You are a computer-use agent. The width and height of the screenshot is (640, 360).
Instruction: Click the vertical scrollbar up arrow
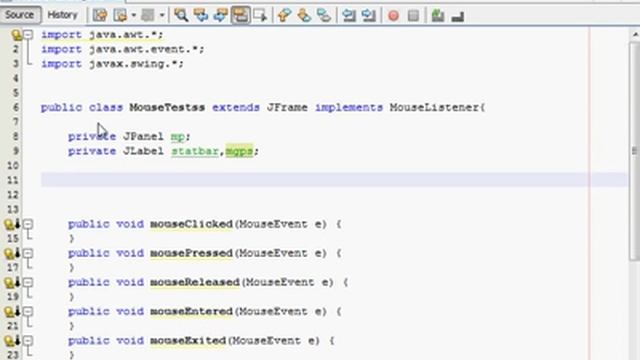[x=635, y=35]
